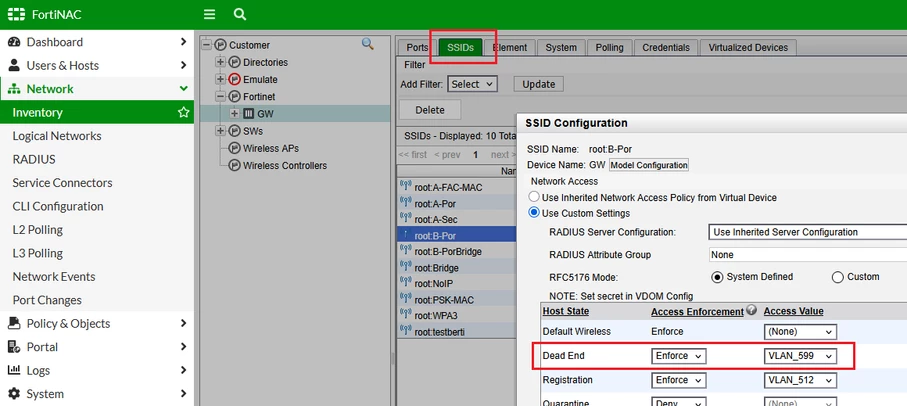The height and width of the screenshot is (406, 907).
Task: Click the GW device icon in tree
Action: tap(248, 114)
